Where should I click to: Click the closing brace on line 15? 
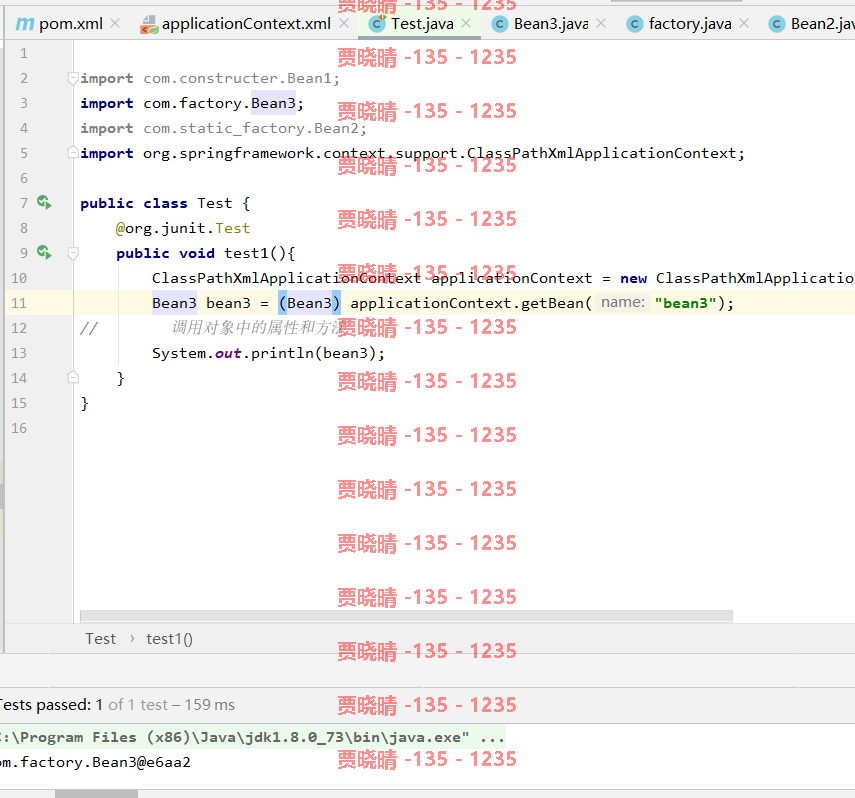point(85,403)
